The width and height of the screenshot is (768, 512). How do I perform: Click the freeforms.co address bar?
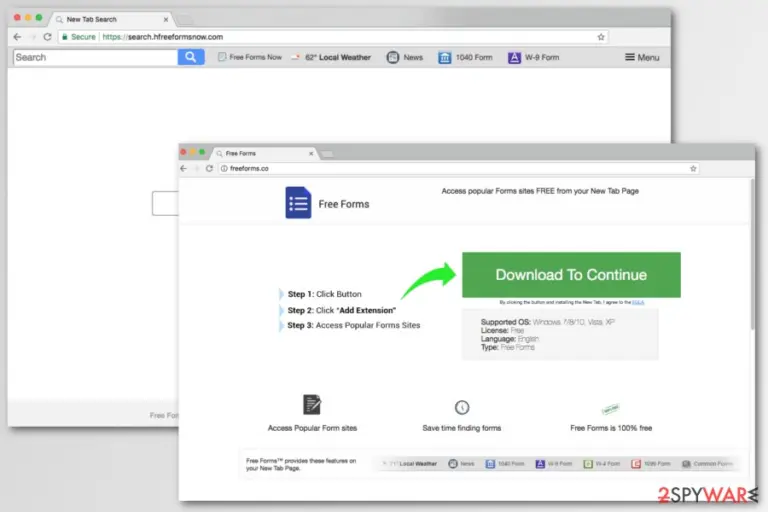pyautogui.click(x=458, y=168)
